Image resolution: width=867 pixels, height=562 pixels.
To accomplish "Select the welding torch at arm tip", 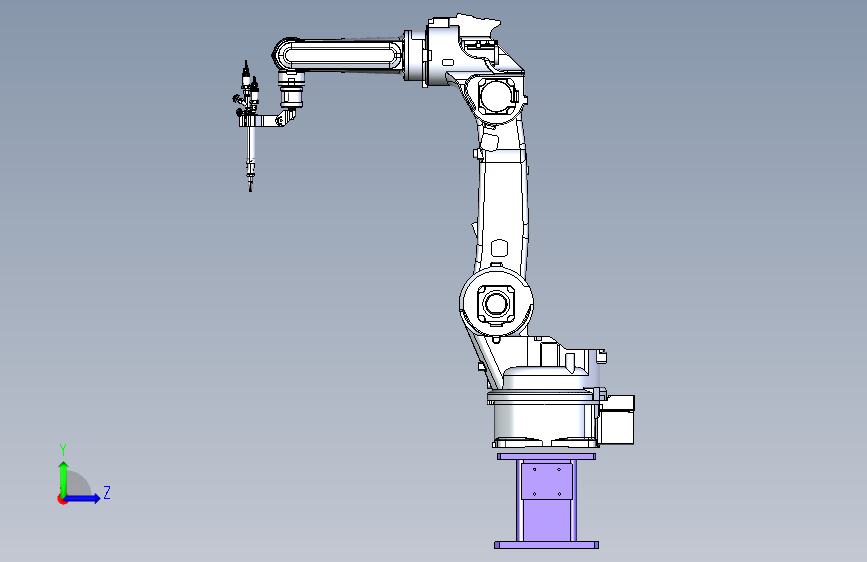I will pyautogui.click(x=249, y=126).
